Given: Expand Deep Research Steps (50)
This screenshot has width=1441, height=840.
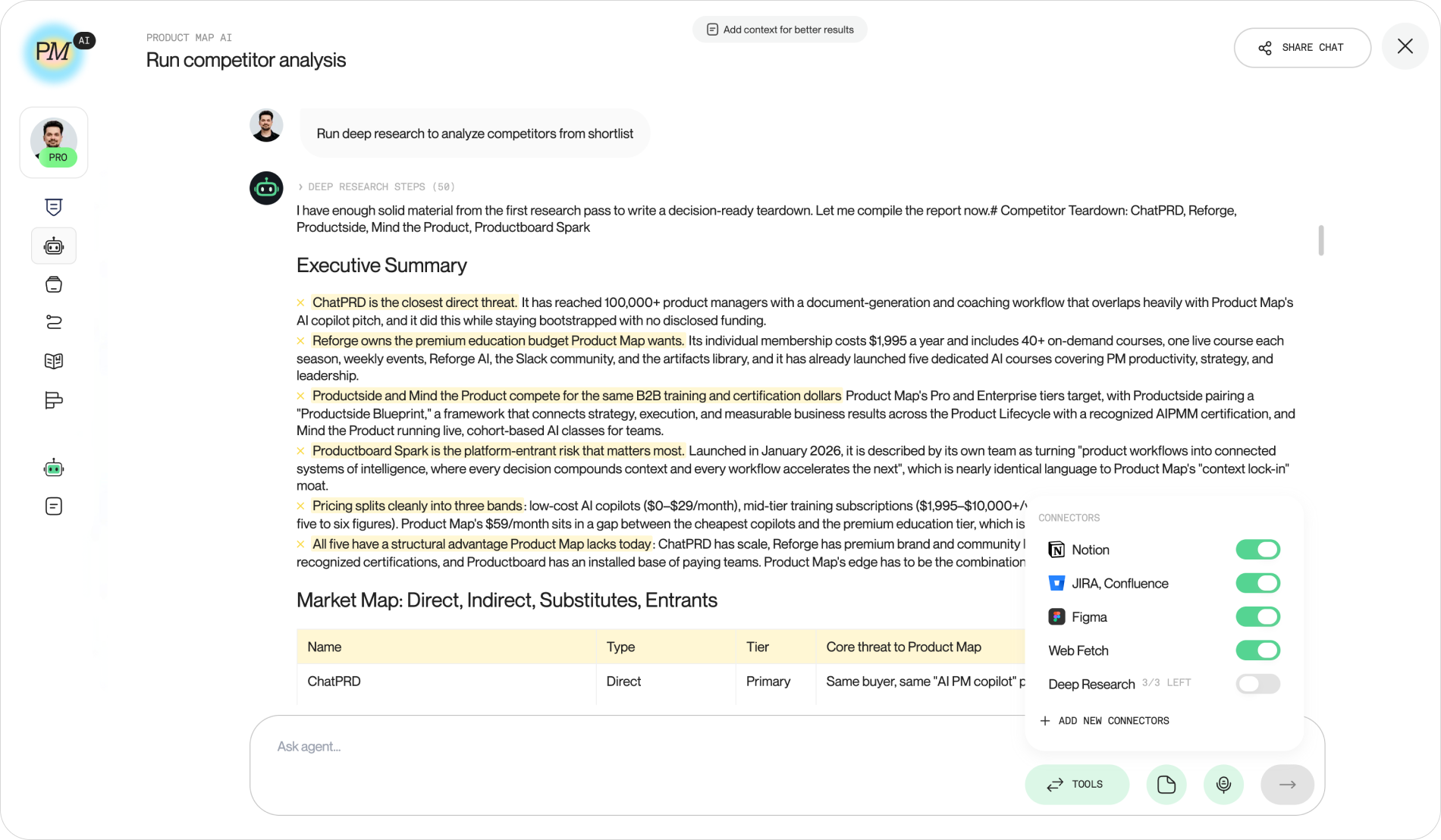Looking at the screenshot, I should pos(376,186).
